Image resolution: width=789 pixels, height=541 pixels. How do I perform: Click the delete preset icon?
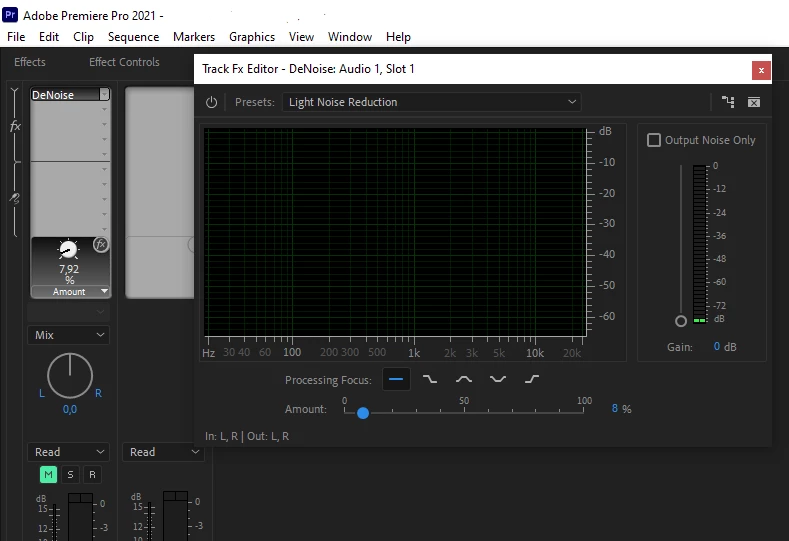pos(754,102)
